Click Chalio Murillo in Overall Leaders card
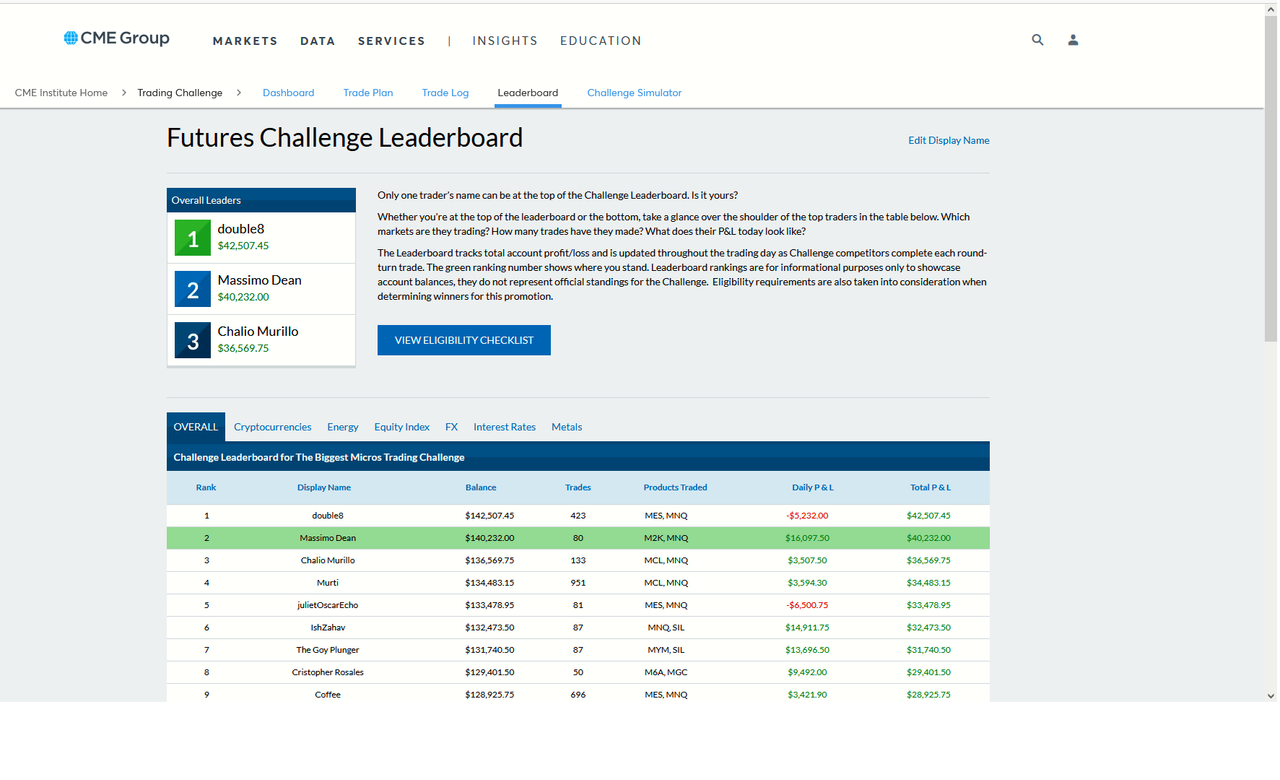The height and width of the screenshot is (780, 1280). 258,331
